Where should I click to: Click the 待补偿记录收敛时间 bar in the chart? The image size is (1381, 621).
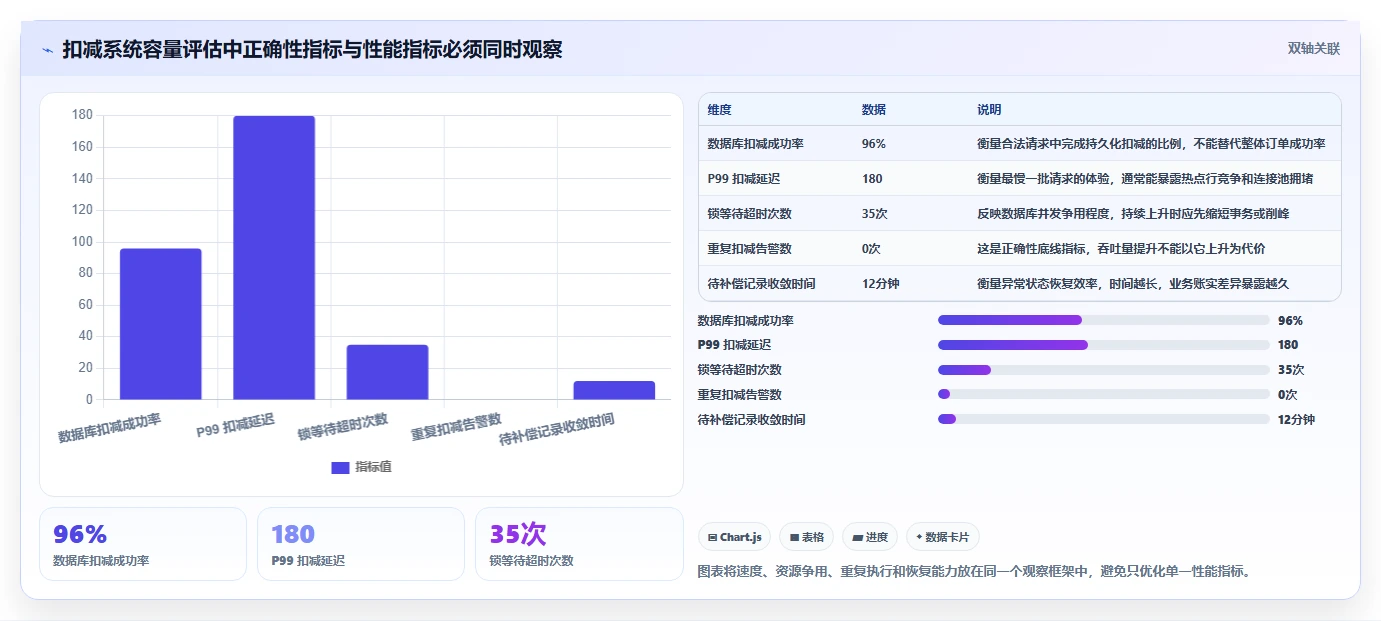pos(614,390)
